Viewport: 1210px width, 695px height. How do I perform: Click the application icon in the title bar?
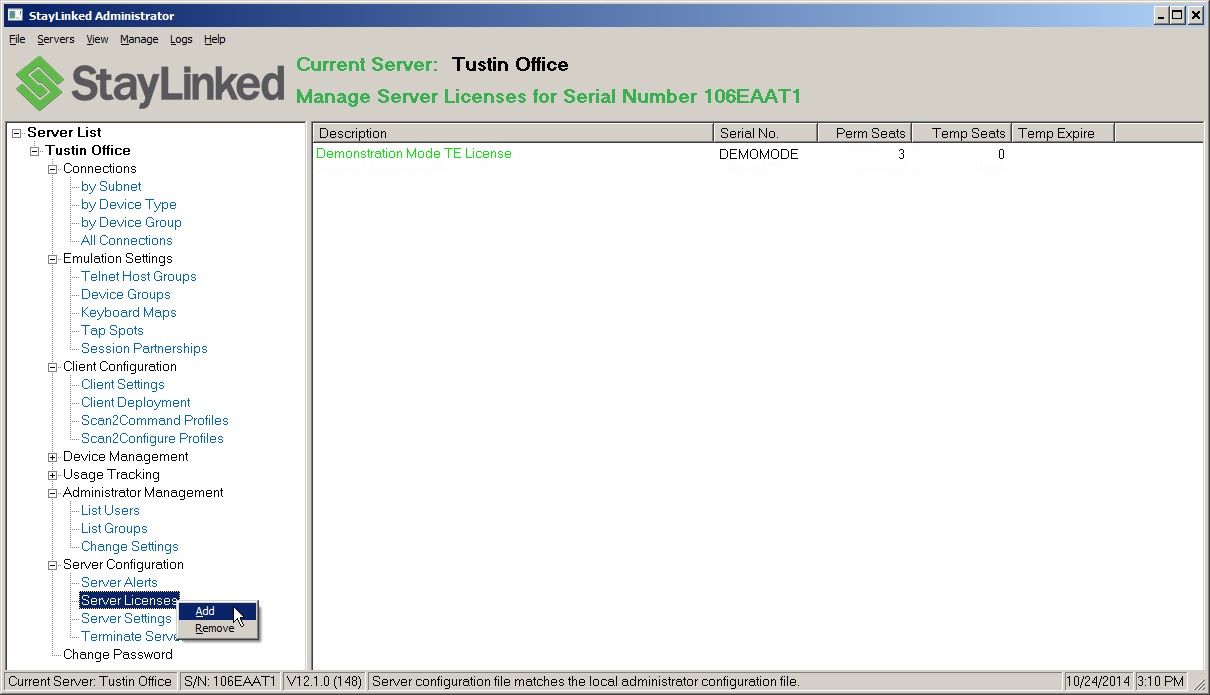13,14
